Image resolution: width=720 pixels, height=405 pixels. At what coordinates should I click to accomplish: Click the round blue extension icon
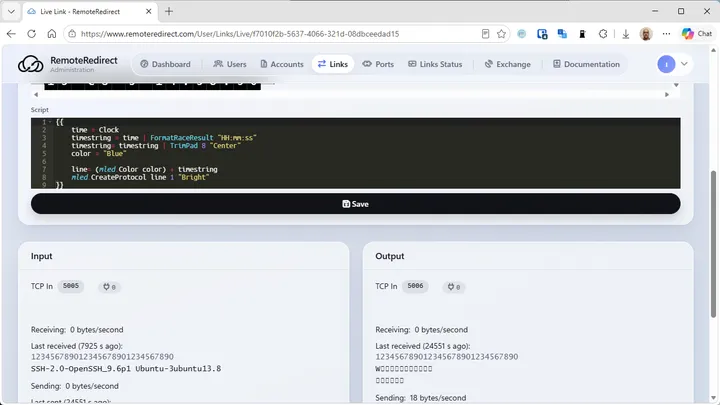(x=522, y=34)
